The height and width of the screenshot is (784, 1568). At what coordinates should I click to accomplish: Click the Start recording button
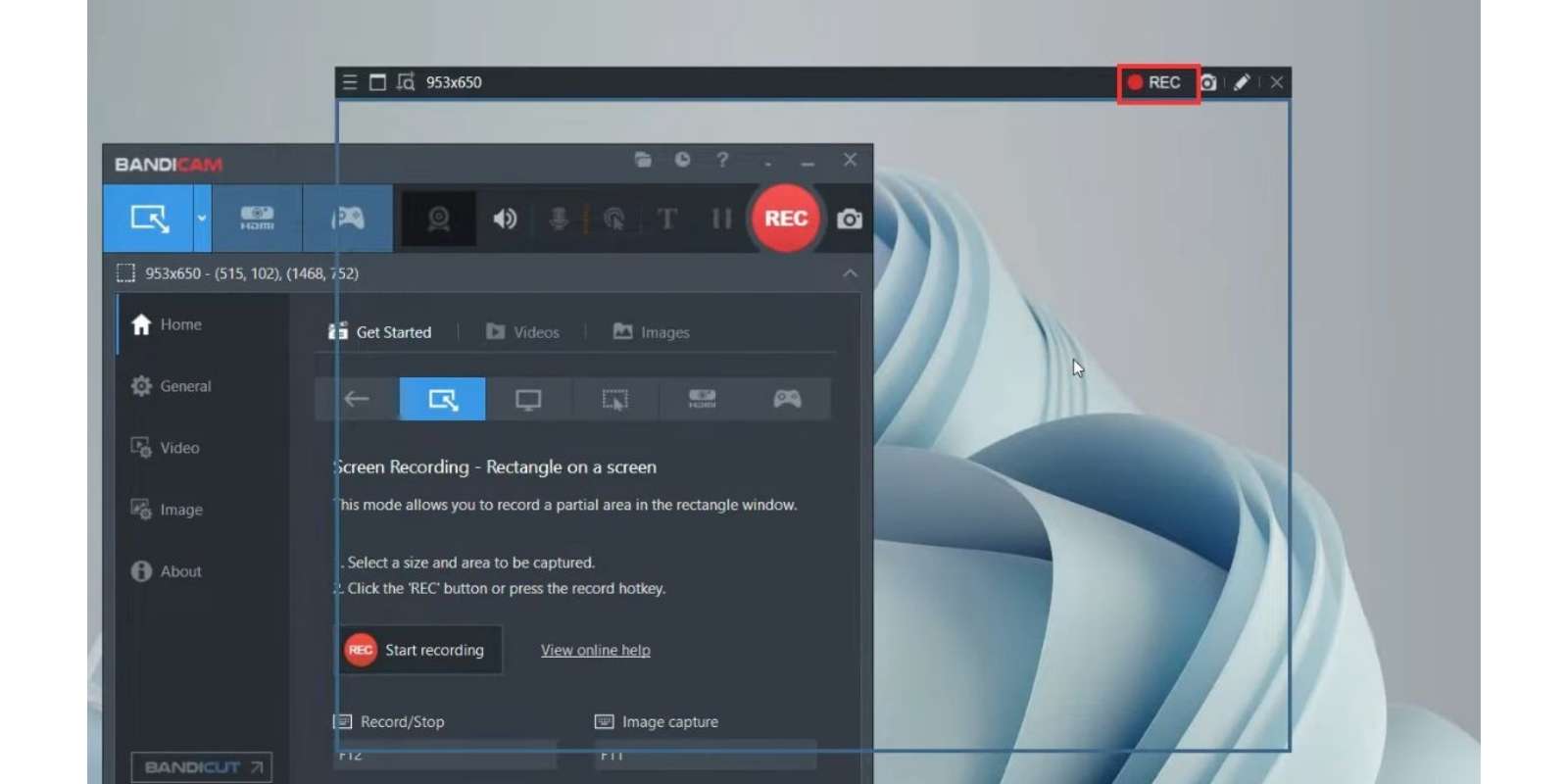(x=418, y=650)
